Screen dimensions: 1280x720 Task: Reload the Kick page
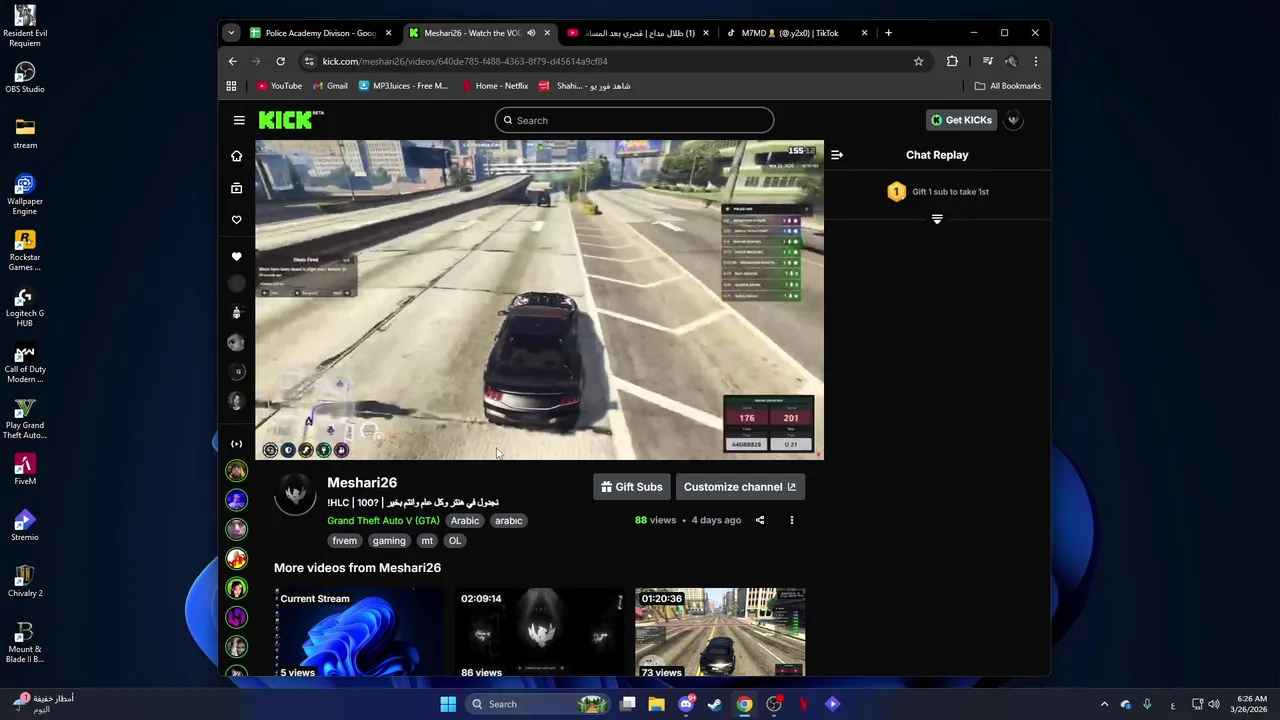[x=281, y=61]
